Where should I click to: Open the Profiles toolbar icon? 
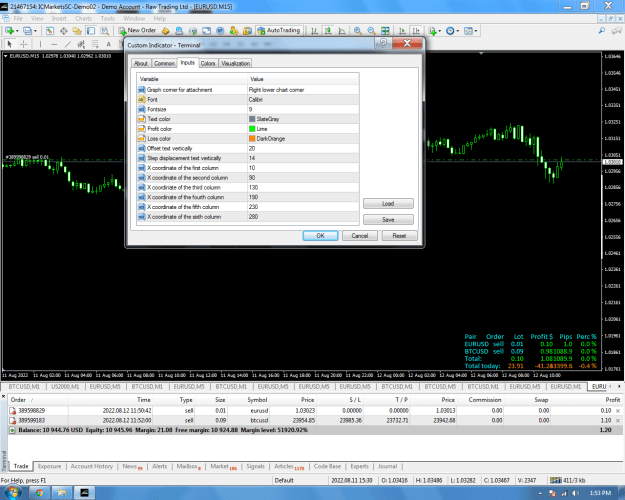tap(27, 31)
